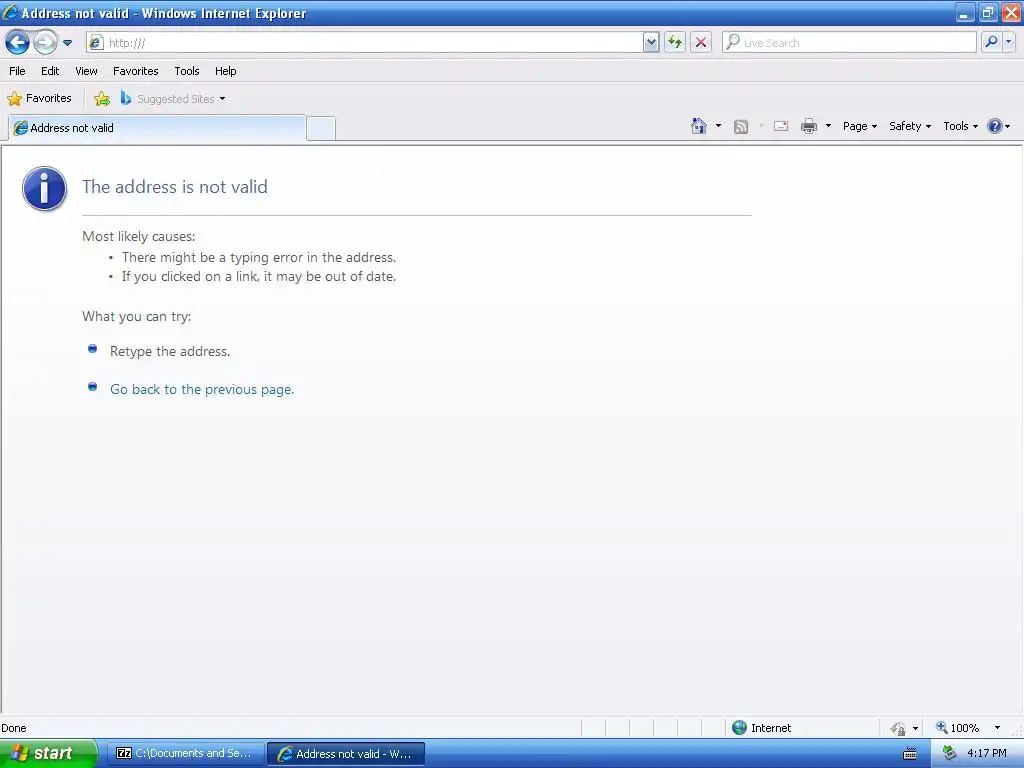The image size is (1024, 768).
Task: Open the Help menu
Action: coord(225,71)
